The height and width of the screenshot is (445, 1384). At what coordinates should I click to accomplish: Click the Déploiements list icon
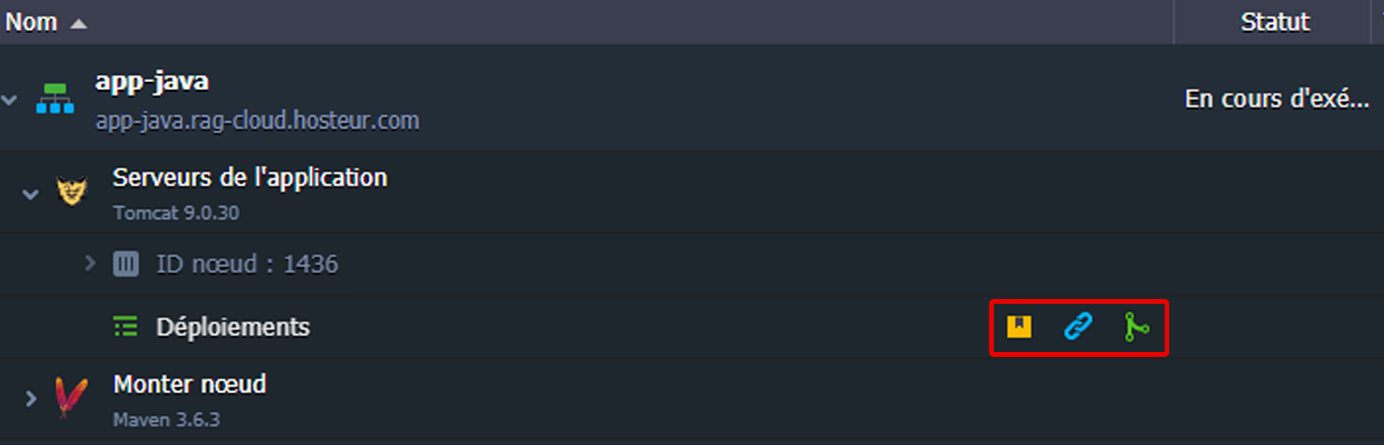point(125,326)
